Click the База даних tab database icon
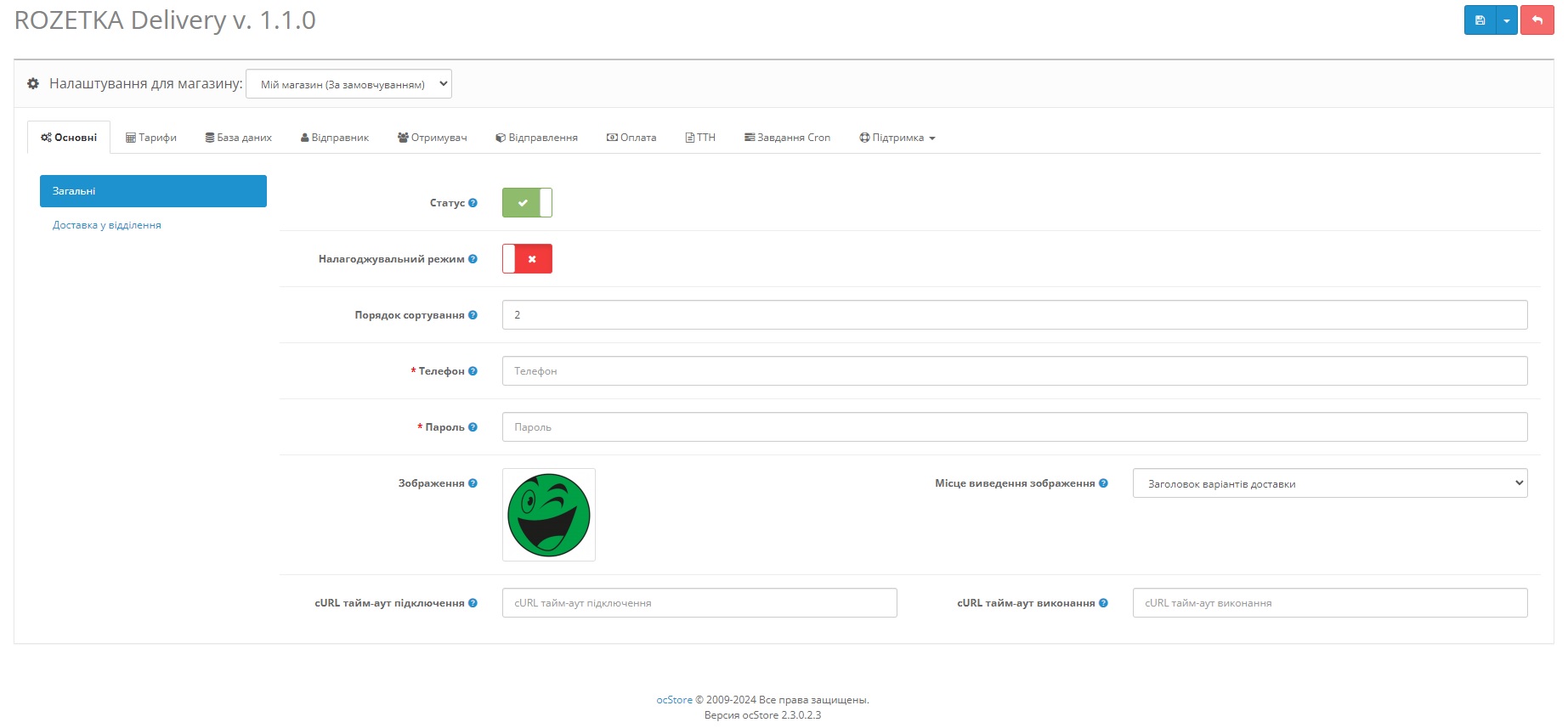The width and height of the screenshot is (1568, 728). click(210, 138)
